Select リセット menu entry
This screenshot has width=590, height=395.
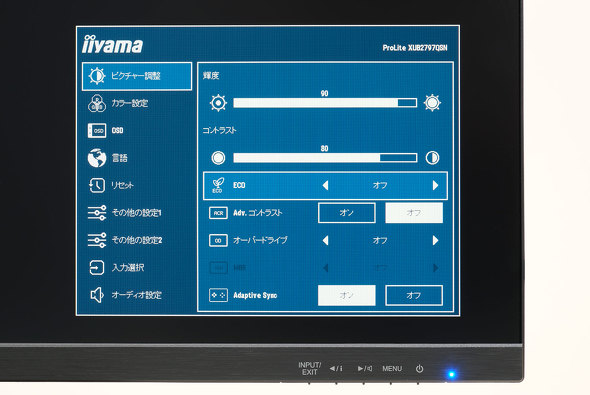coord(122,185)
